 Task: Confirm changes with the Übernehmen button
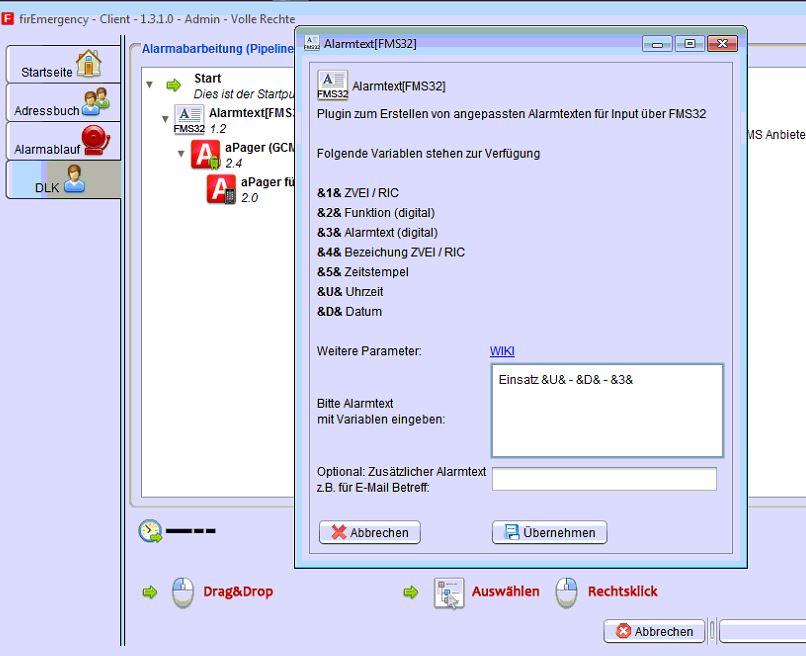click(549, 533)
